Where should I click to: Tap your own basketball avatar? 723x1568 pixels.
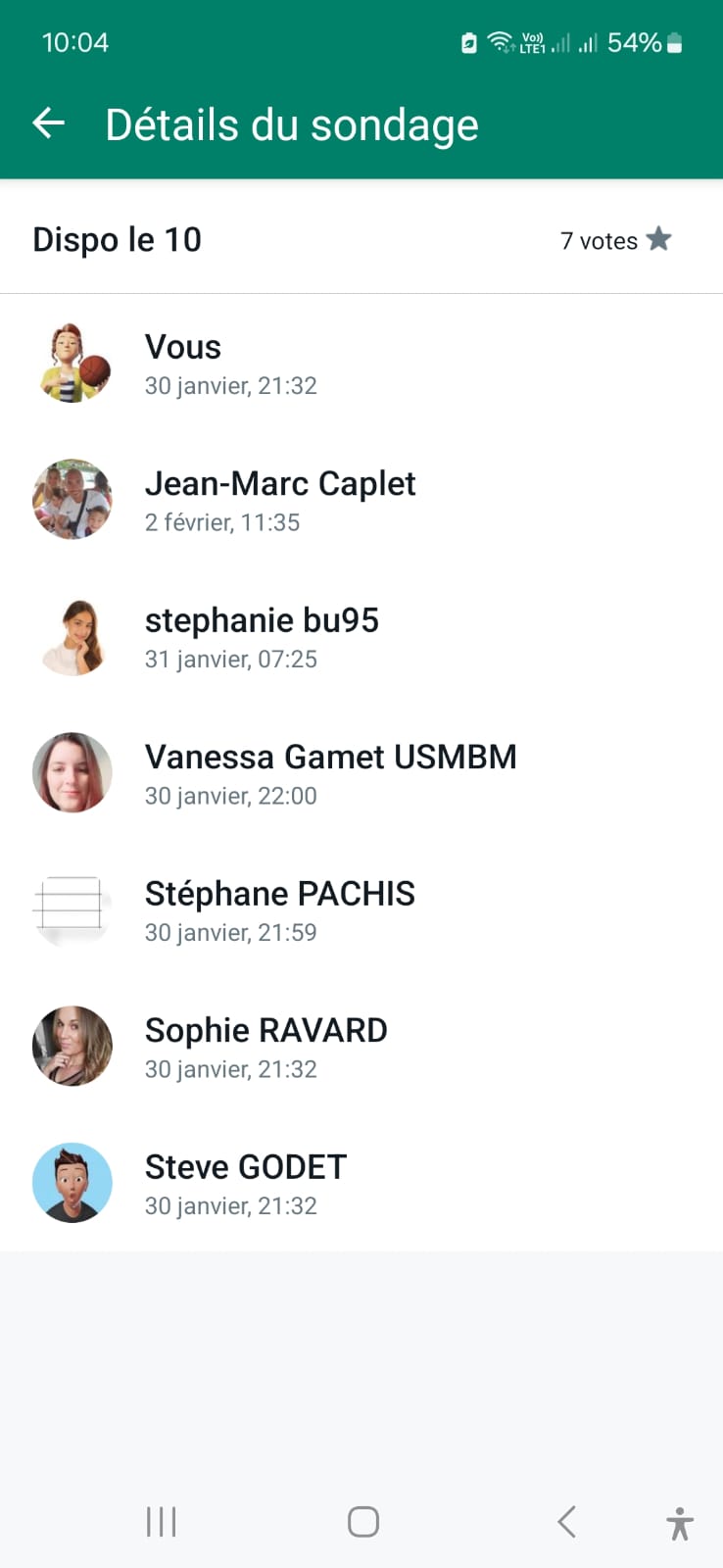pos(72,364)
